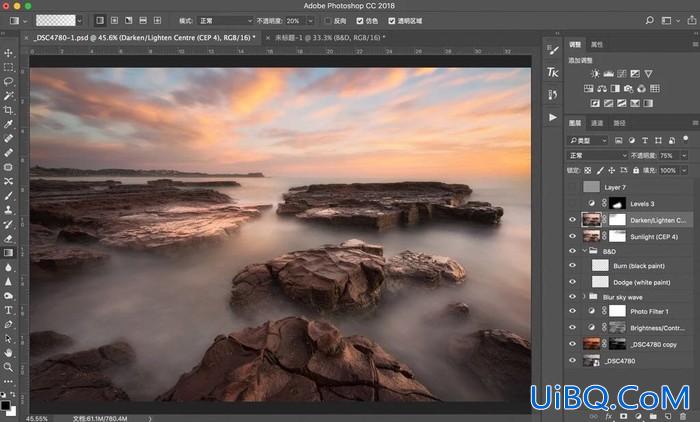700x422 pixels.
Task: Add a Vibrance adjustment
Action: coord(648,74)
